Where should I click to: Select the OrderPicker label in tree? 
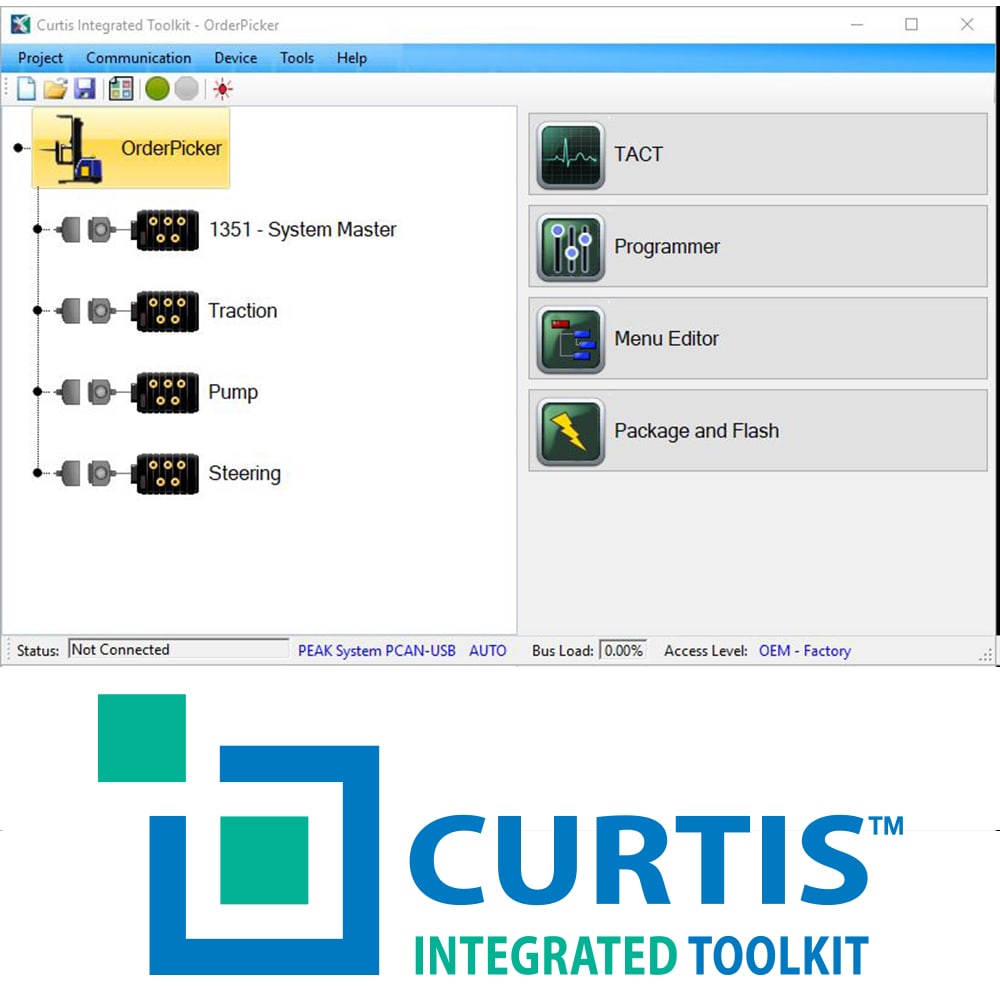coord(172,149)
